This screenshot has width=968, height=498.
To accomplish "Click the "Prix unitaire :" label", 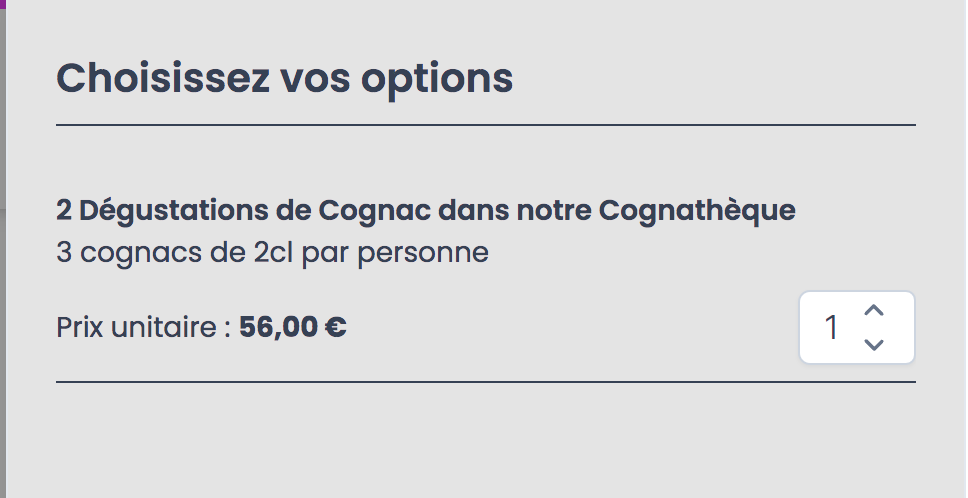I will (144, 327).
